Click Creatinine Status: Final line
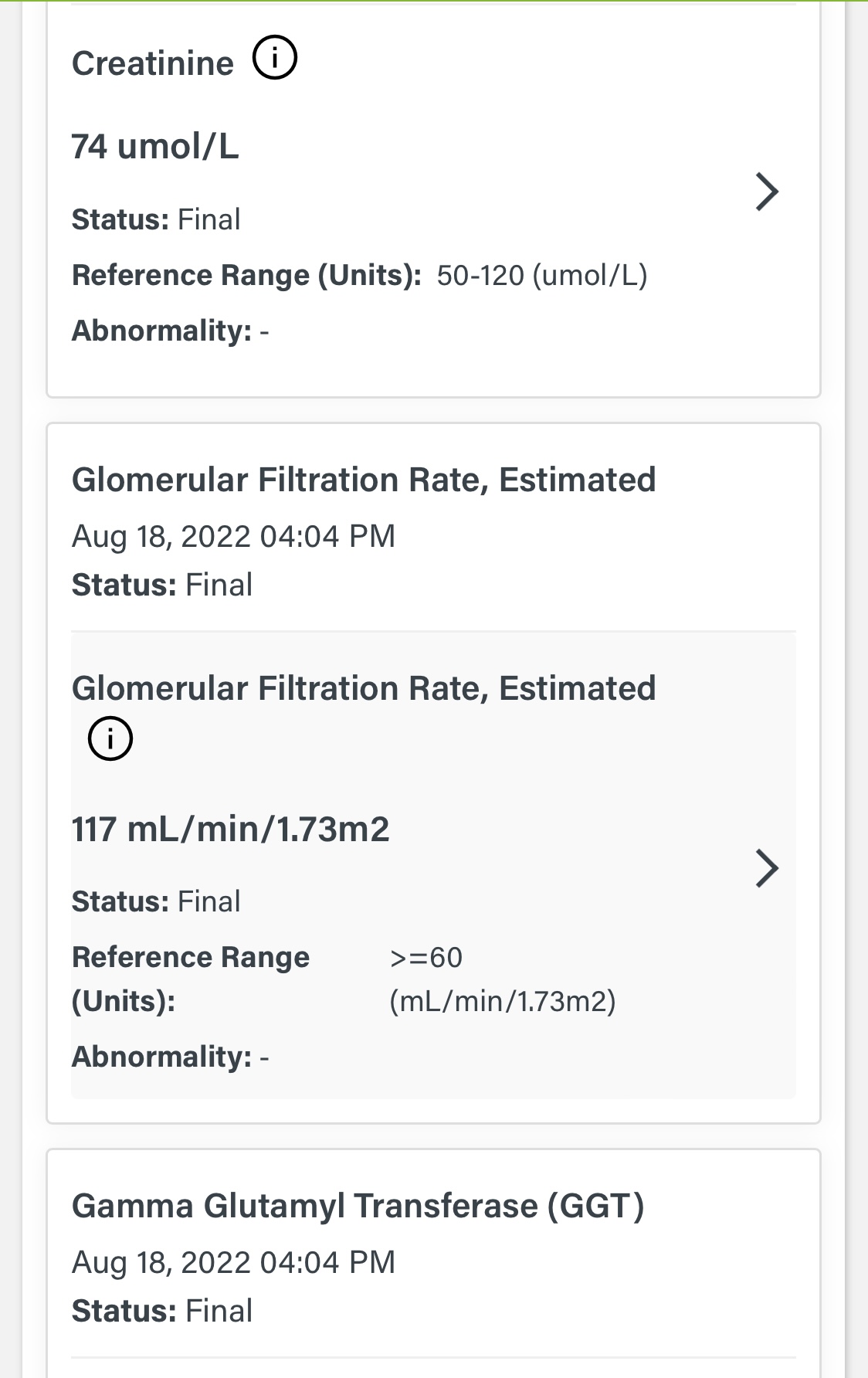Viewport: 868px width, 1378px height. tap(156, 219)
